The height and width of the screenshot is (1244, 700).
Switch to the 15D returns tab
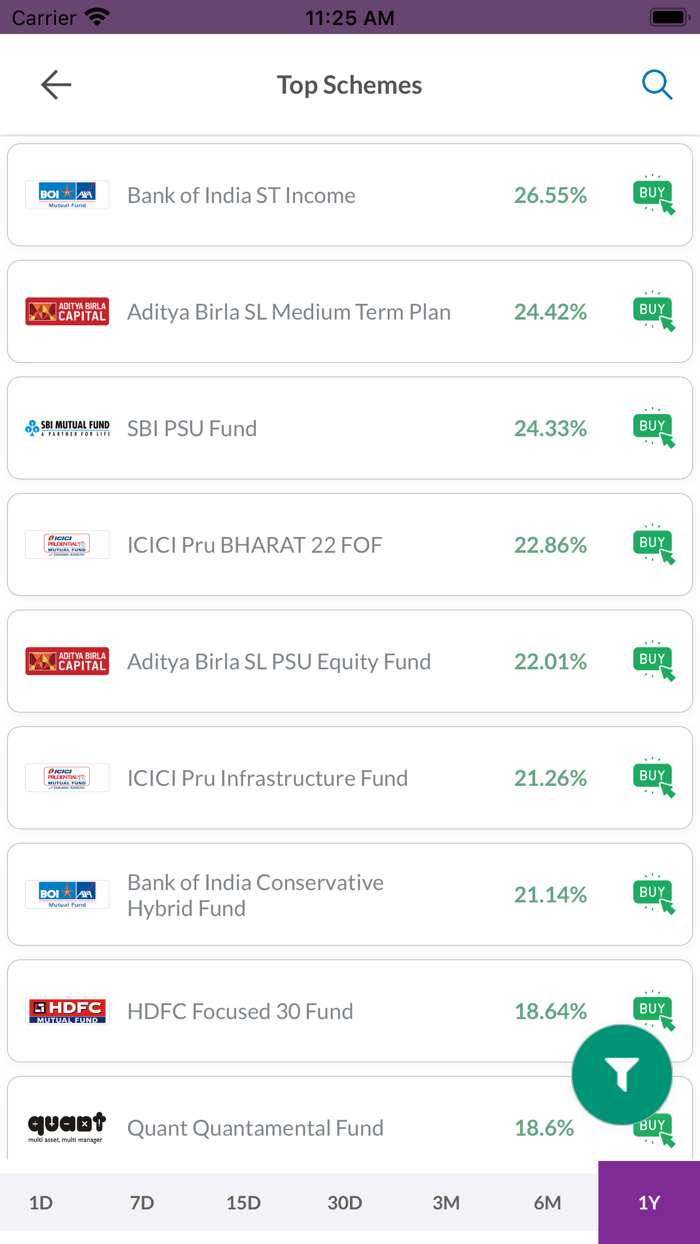click(x=243, y=1202)
